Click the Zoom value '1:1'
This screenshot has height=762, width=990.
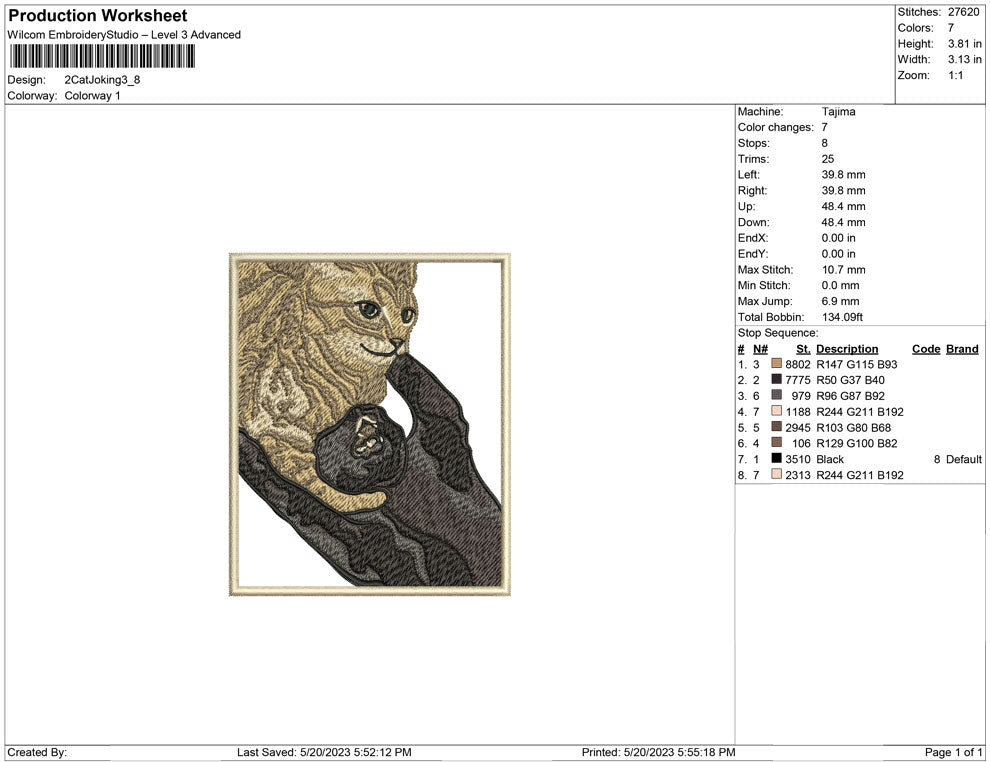pos(955,75)
